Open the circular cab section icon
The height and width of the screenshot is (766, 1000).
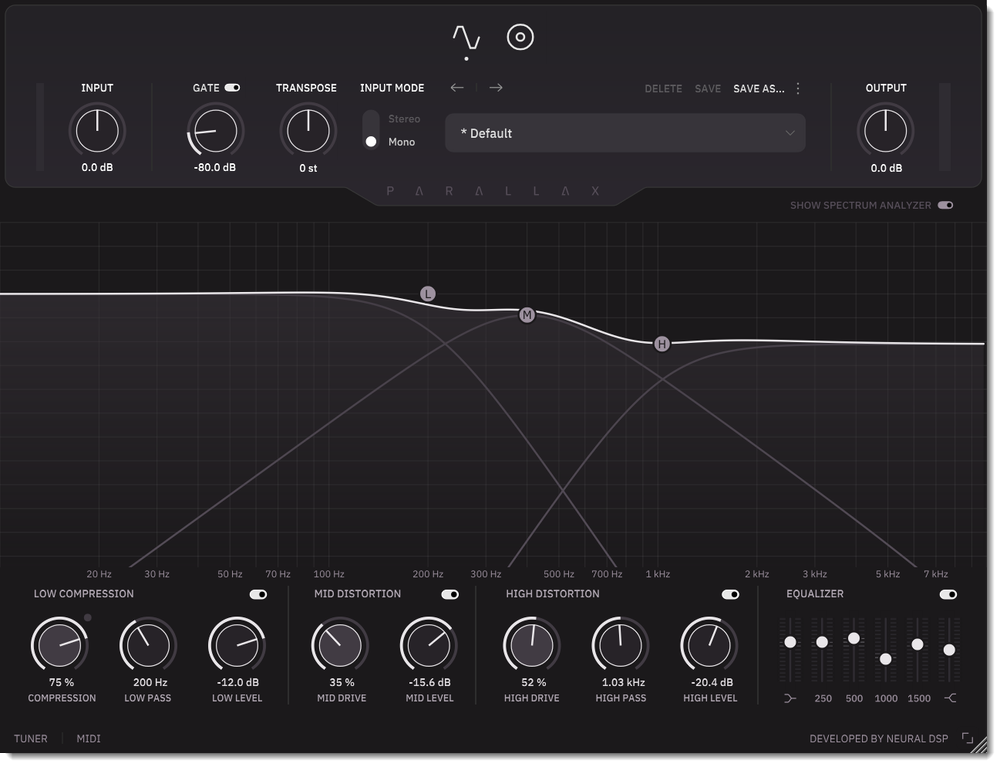pyautogui.click(x=520, y=37)
